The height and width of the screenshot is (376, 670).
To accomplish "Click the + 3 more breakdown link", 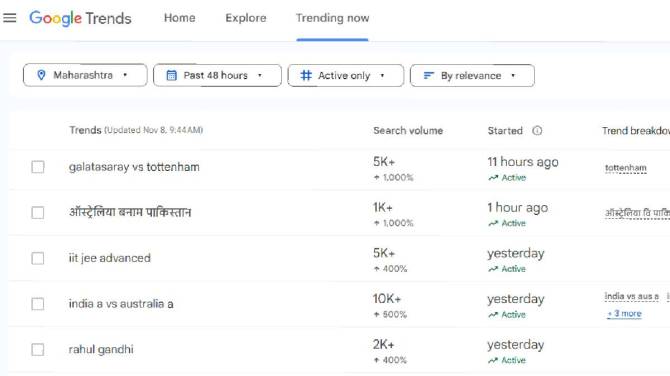I will (624, 314).
